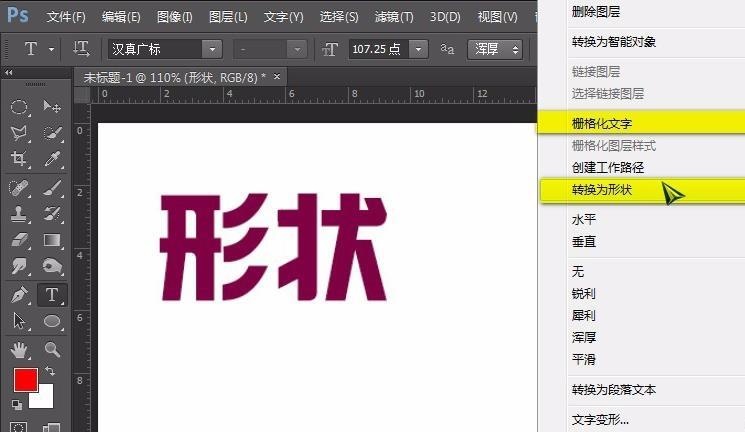Select the Horizontal Type tool
The height and width of the screenshot is (432, 745).
(x=51, y=295)
